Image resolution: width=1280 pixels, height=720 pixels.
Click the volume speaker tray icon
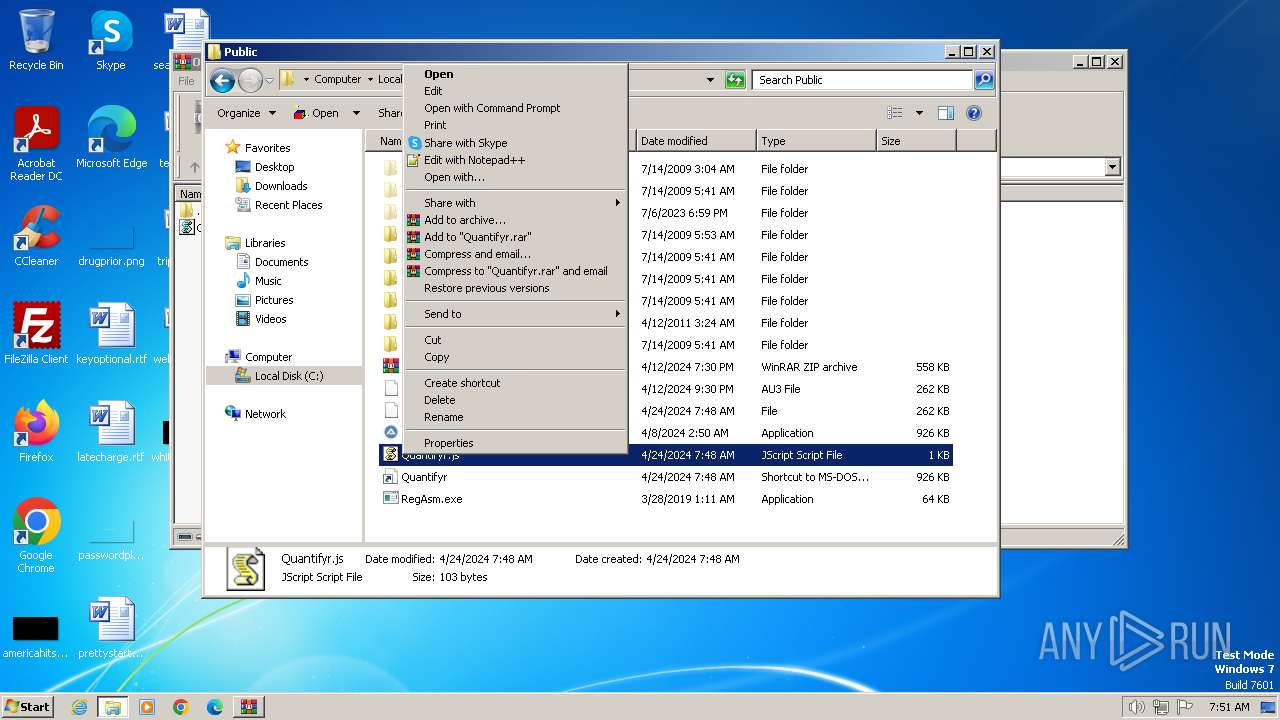tap(1136, 707)
